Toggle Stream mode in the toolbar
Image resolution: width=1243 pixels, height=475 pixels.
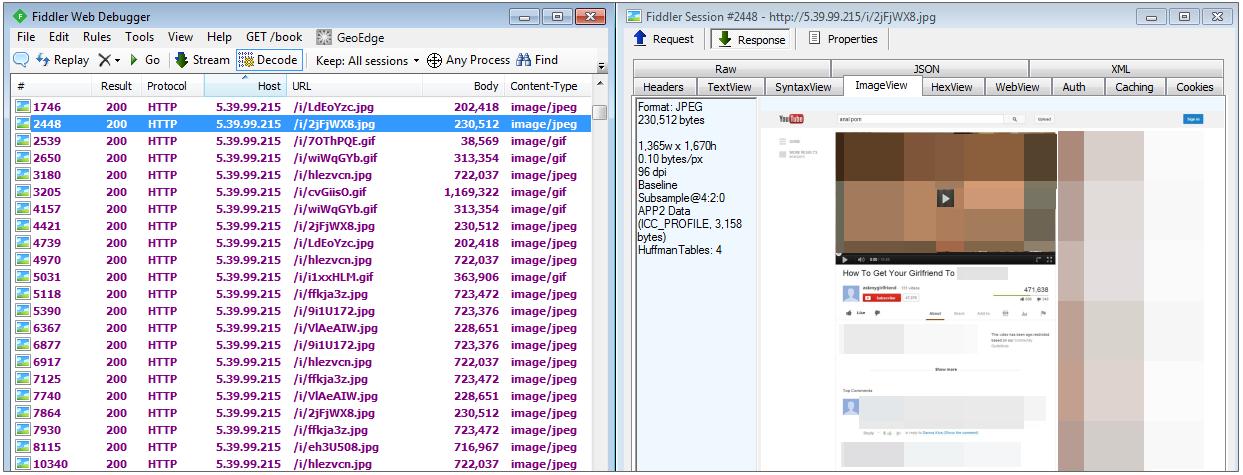click(202, 60)
